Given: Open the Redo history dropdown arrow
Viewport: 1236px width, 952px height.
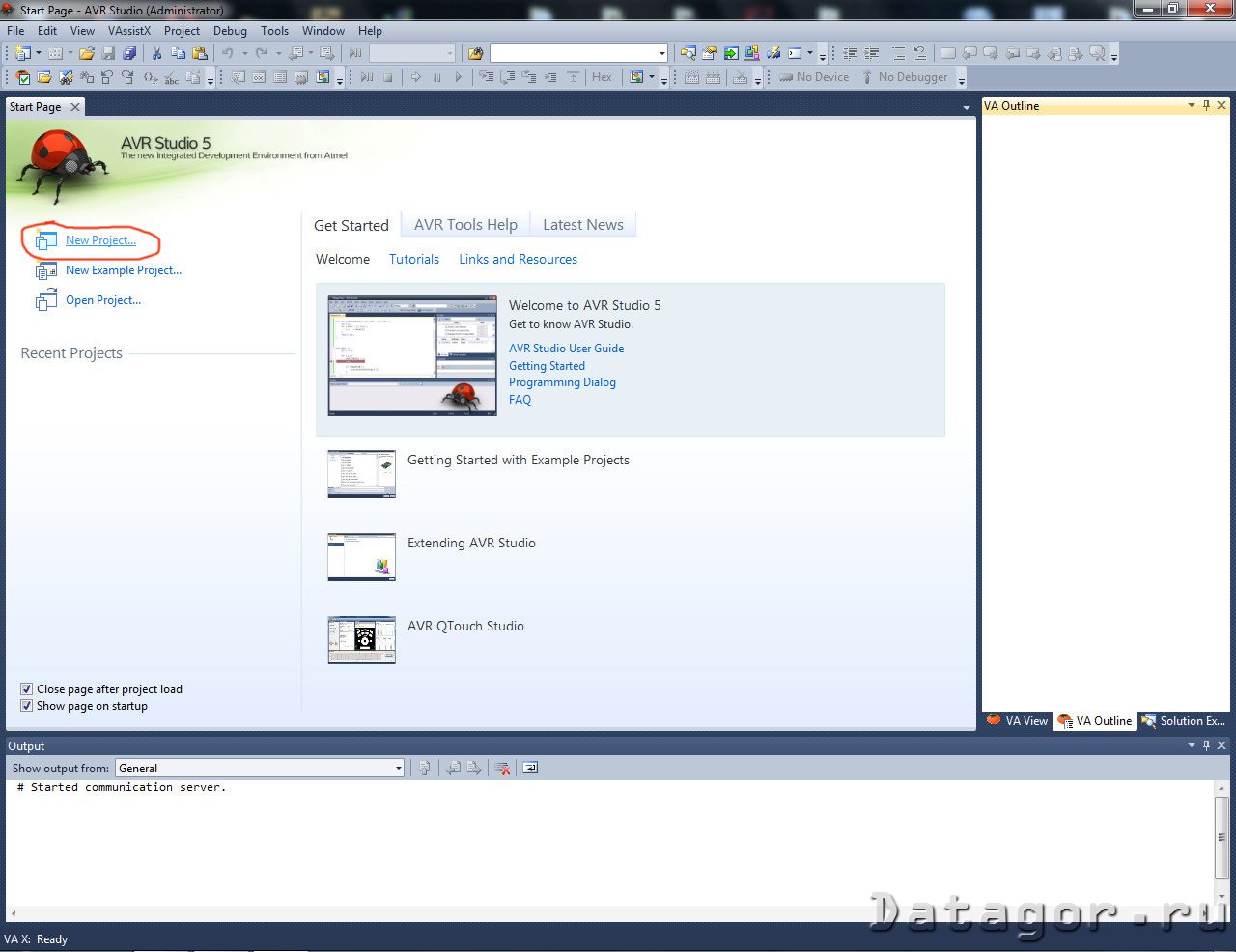Looking at the screenshot, I should (278, 53).
